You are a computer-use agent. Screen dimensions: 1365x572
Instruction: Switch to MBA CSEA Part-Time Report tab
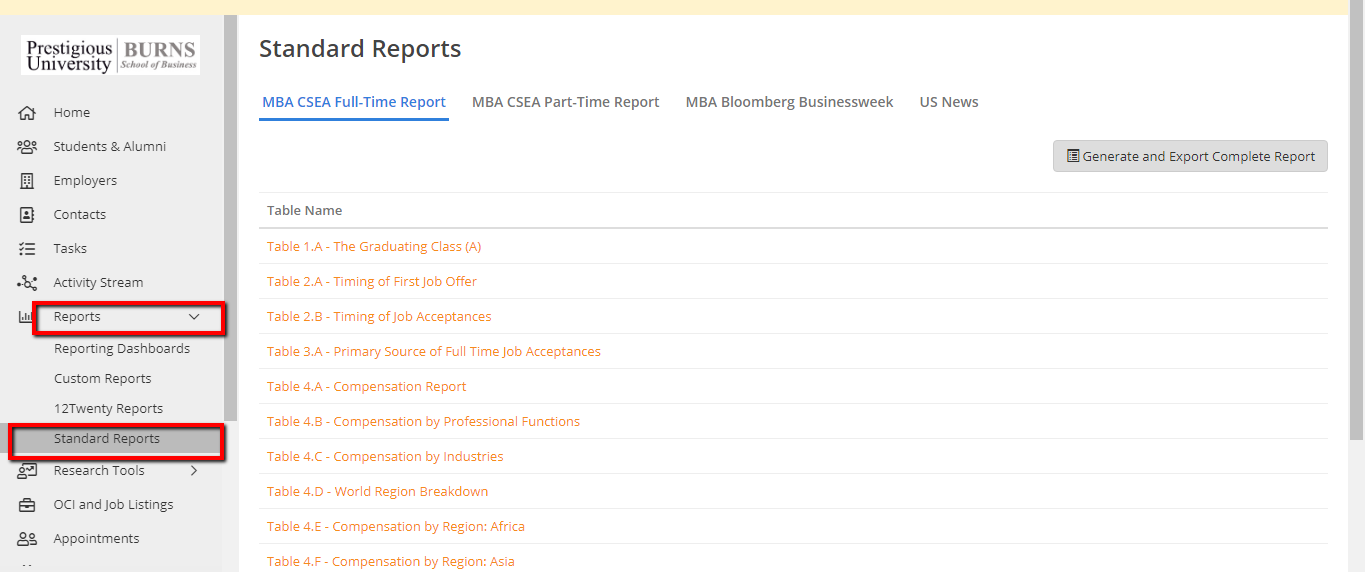click(x=565, y=102)
